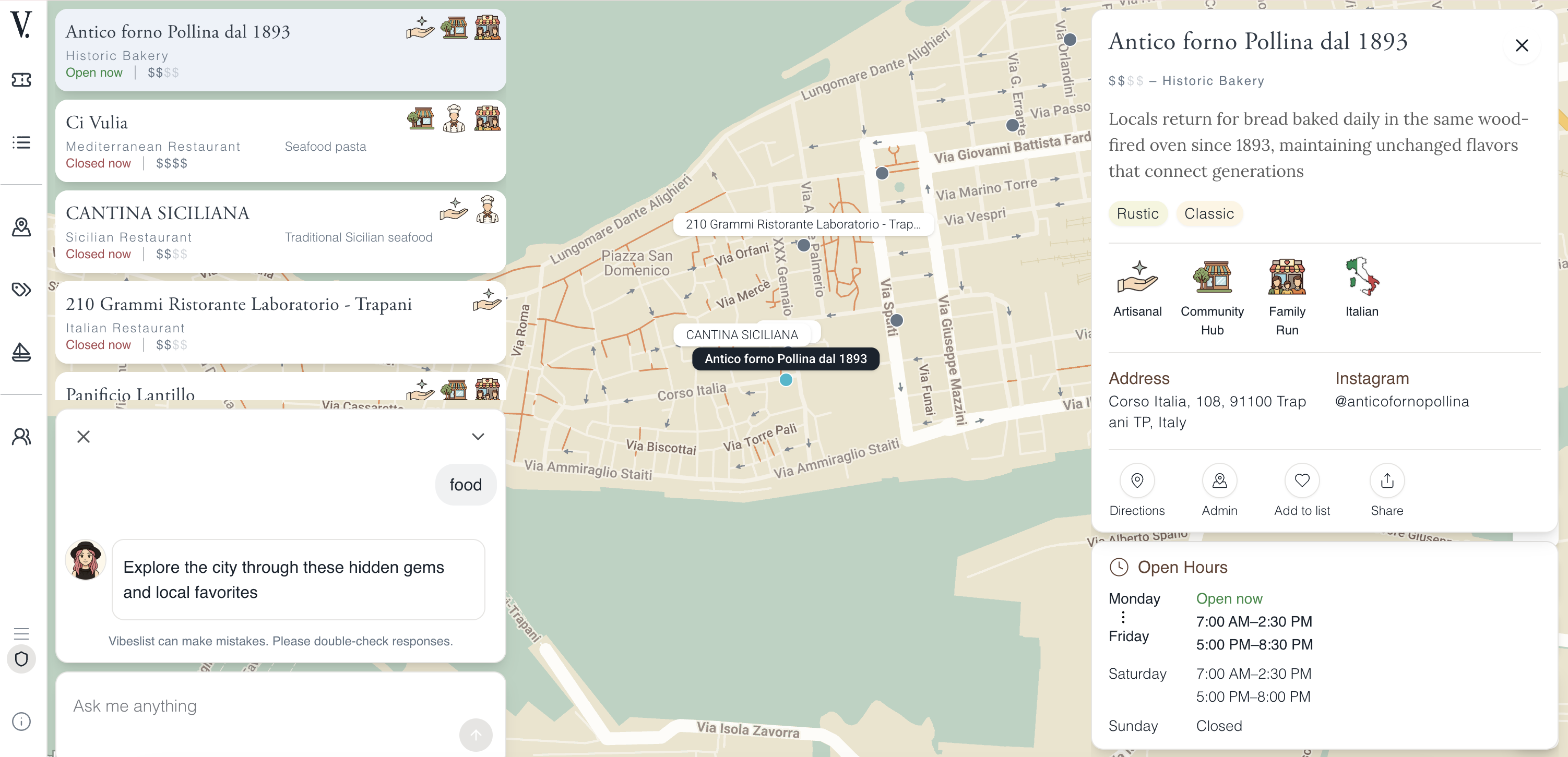1568x757 pixels.
Task: Click the ticket icon in left sidebar
Action: (21, 80)
